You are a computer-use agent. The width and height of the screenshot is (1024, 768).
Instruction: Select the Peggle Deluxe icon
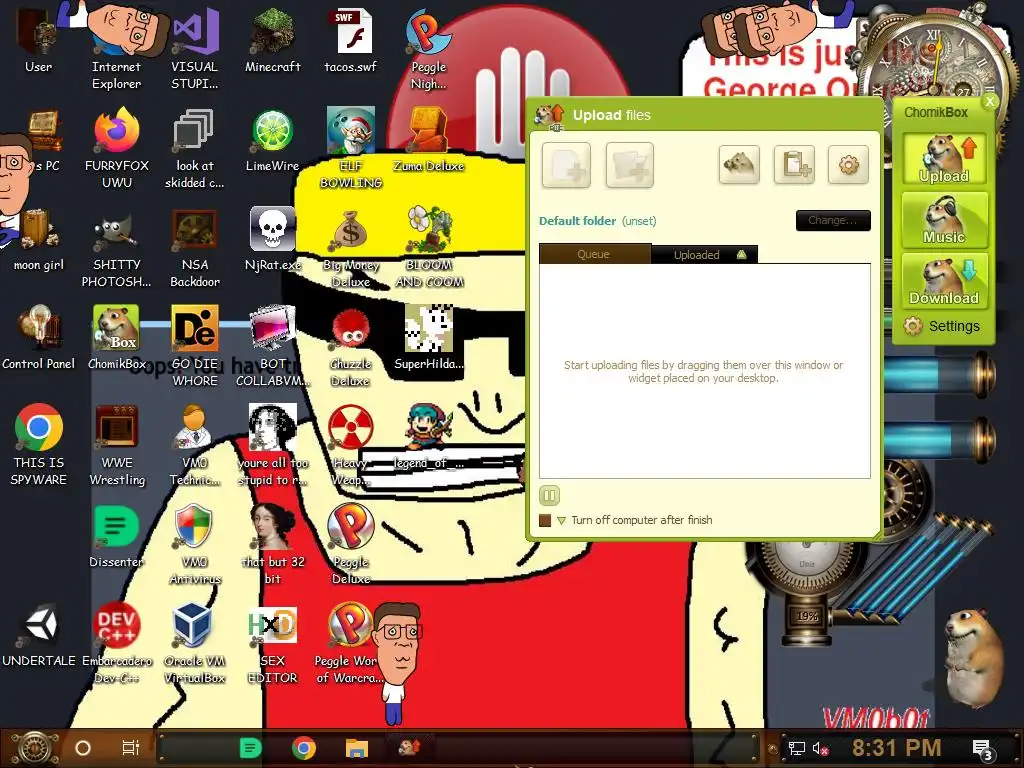[x=351, y=545]
